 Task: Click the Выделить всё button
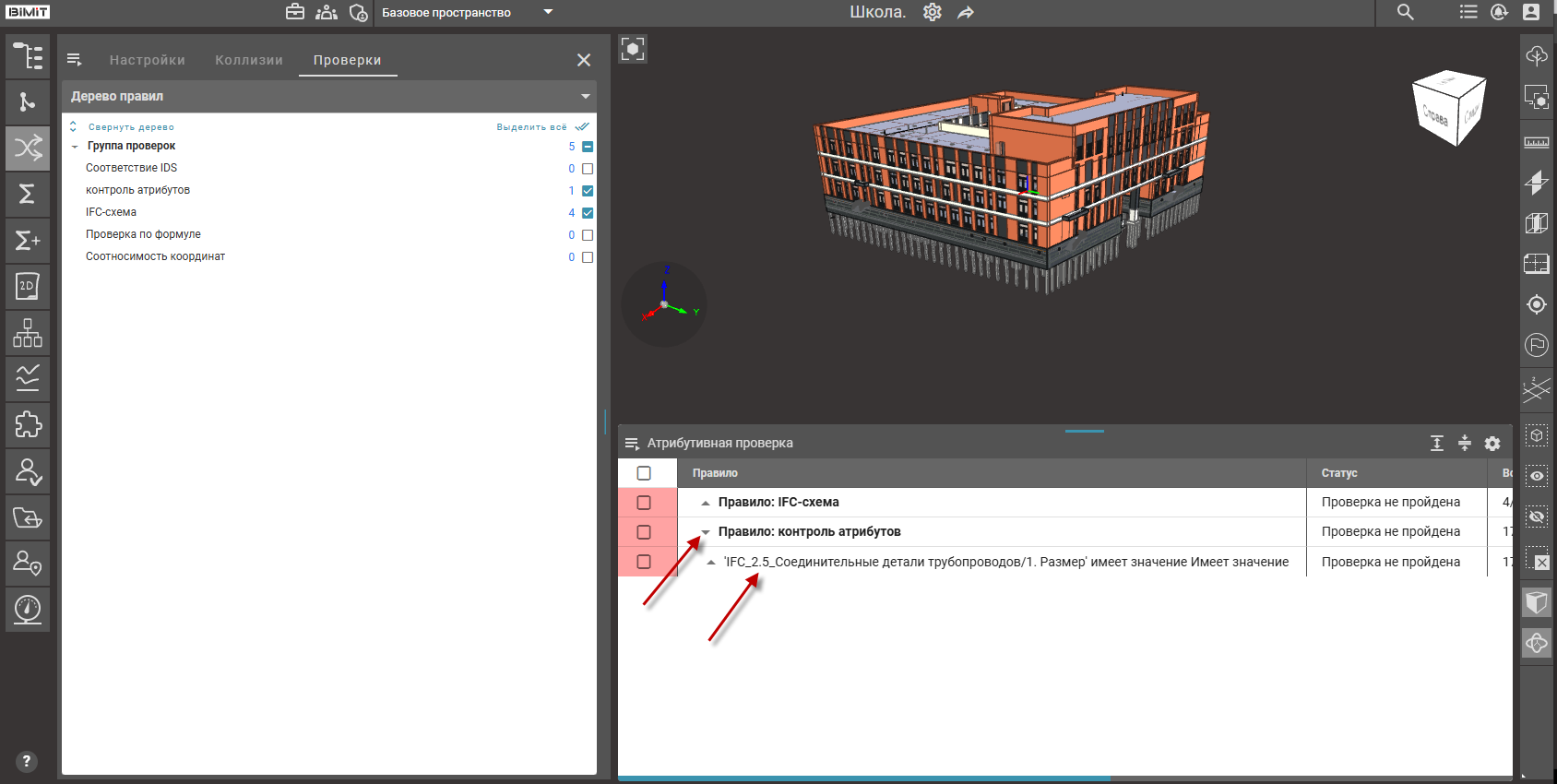[x=532, y=127]
